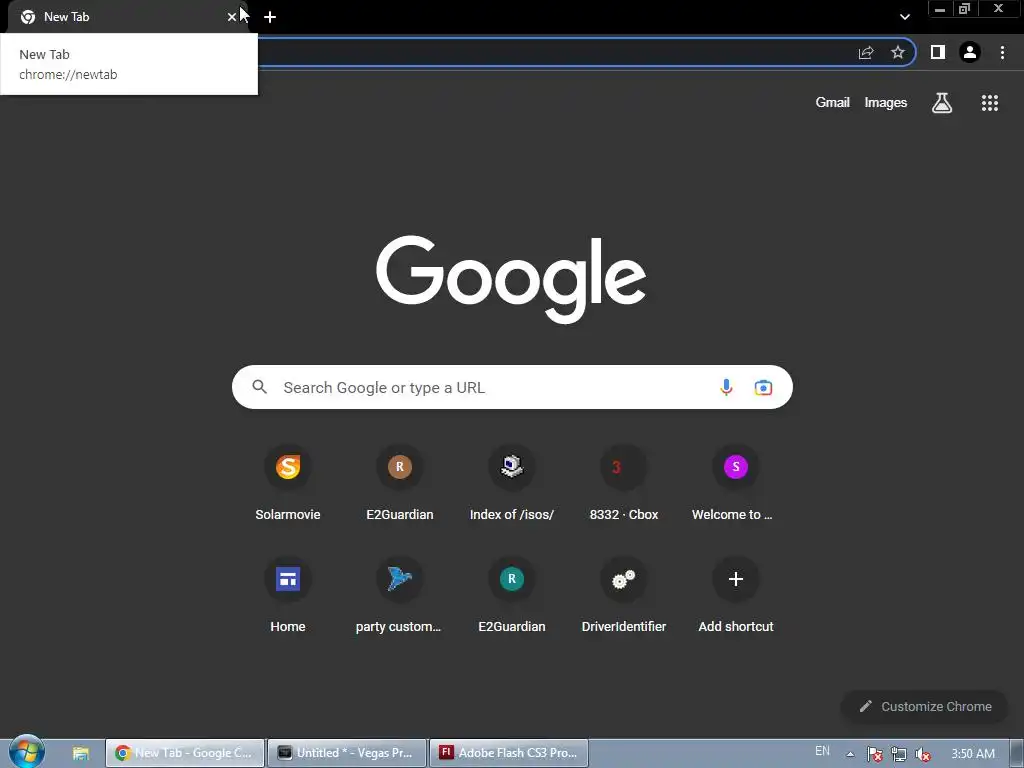Open Search Labs flask icon

click(x=941, y=103)
